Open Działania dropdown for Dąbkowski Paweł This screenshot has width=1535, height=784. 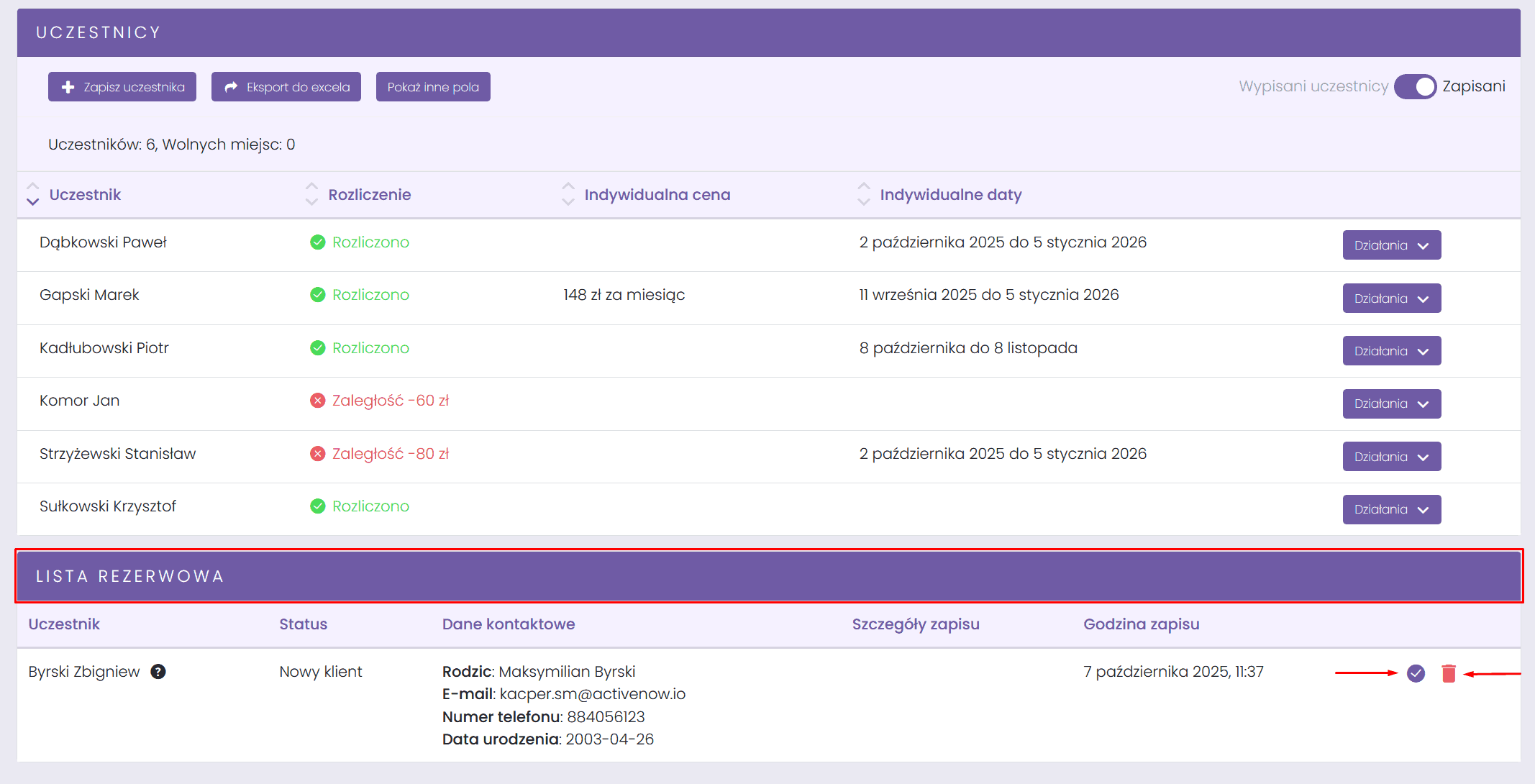1391,245
